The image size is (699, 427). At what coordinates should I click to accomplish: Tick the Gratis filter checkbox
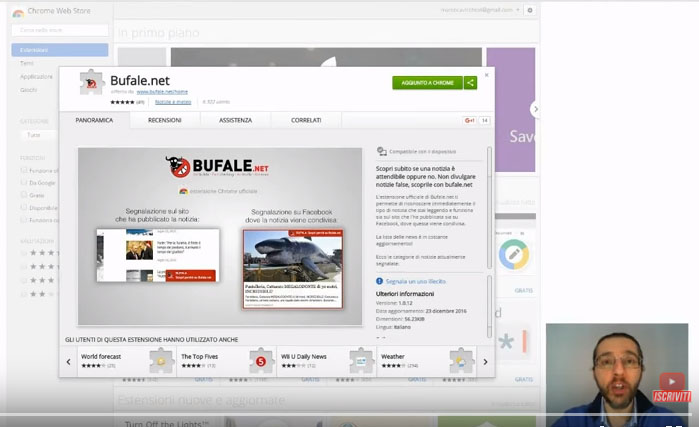(25, 196)
